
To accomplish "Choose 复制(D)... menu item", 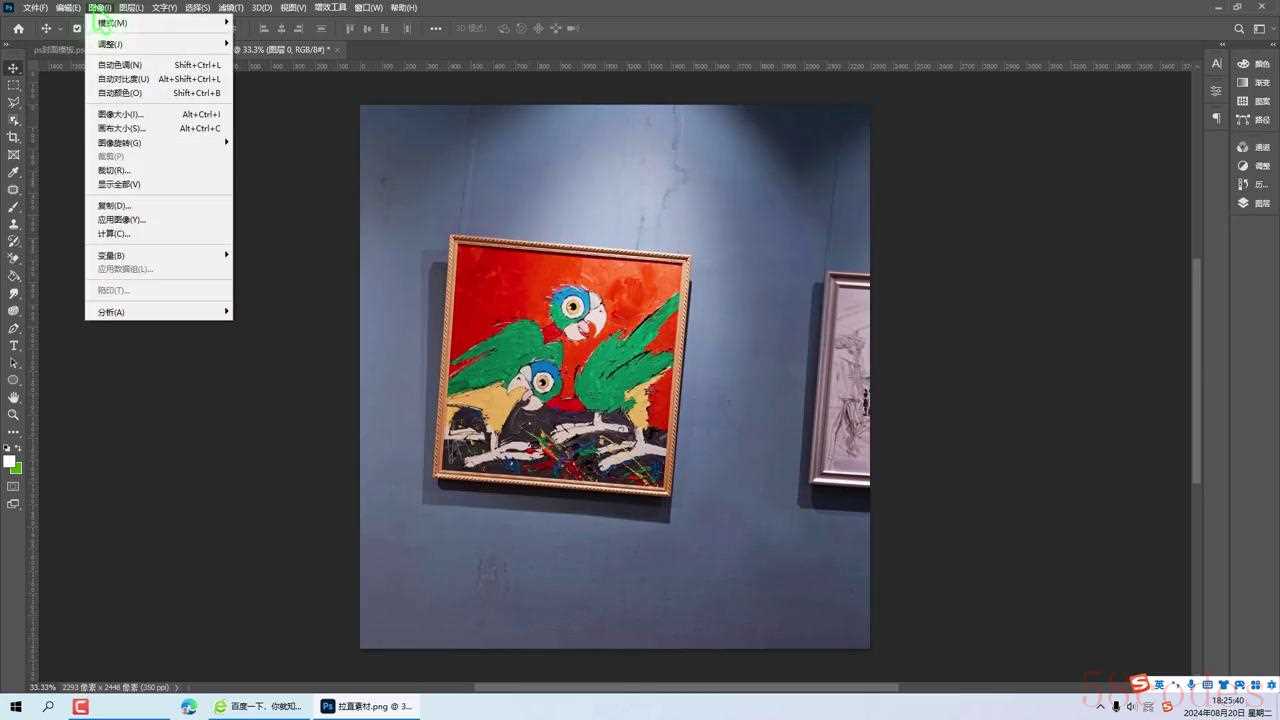I will (x=159, y=205).
